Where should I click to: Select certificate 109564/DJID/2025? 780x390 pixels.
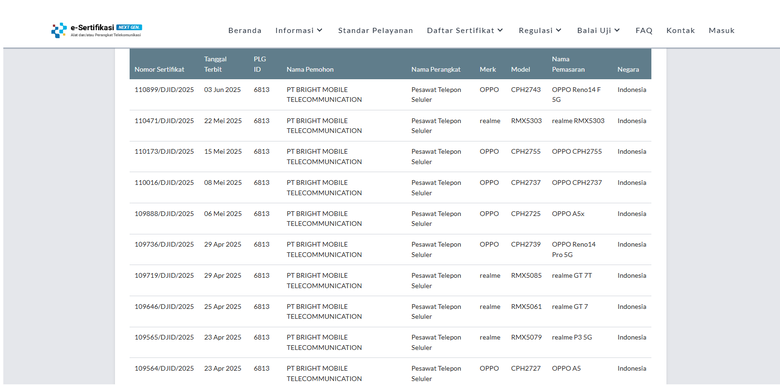164,369
